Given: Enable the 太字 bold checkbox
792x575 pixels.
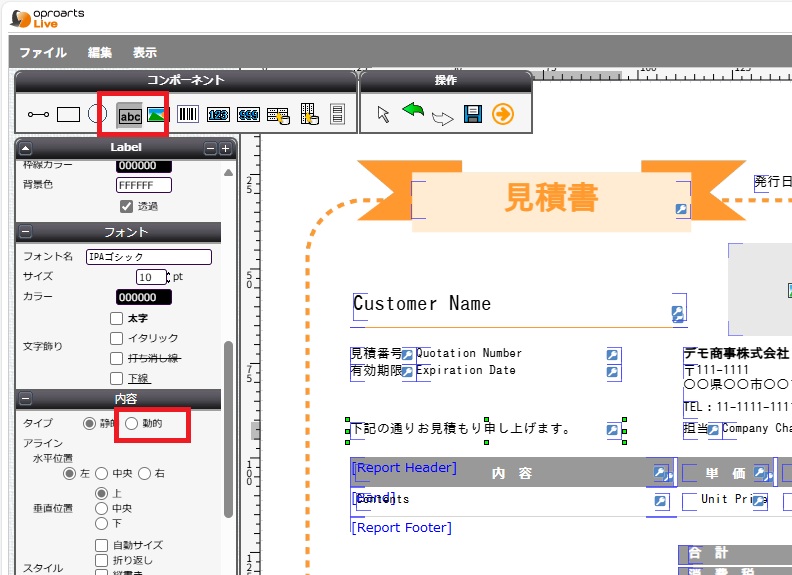Looking at the screenshot, I should pyautogui.click(x=117, y=318).
